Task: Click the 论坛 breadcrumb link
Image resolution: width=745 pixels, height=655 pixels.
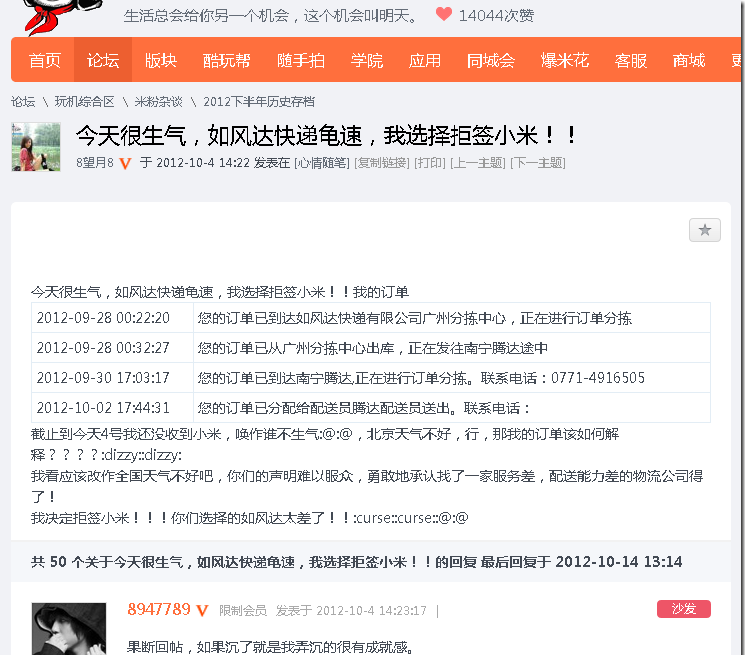Action: point(23,102)
